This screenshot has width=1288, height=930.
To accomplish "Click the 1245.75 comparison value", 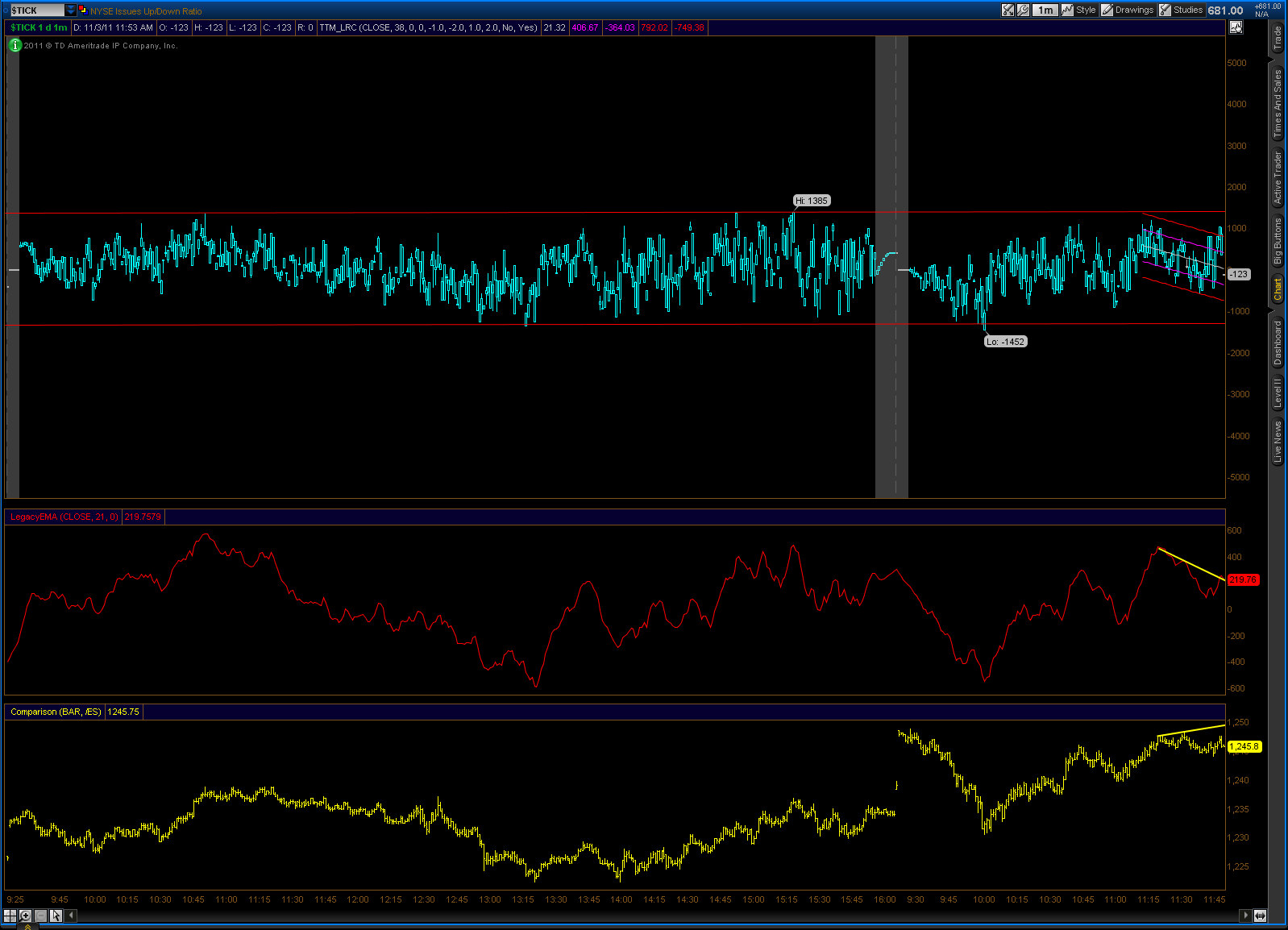I will click(123, 712).
